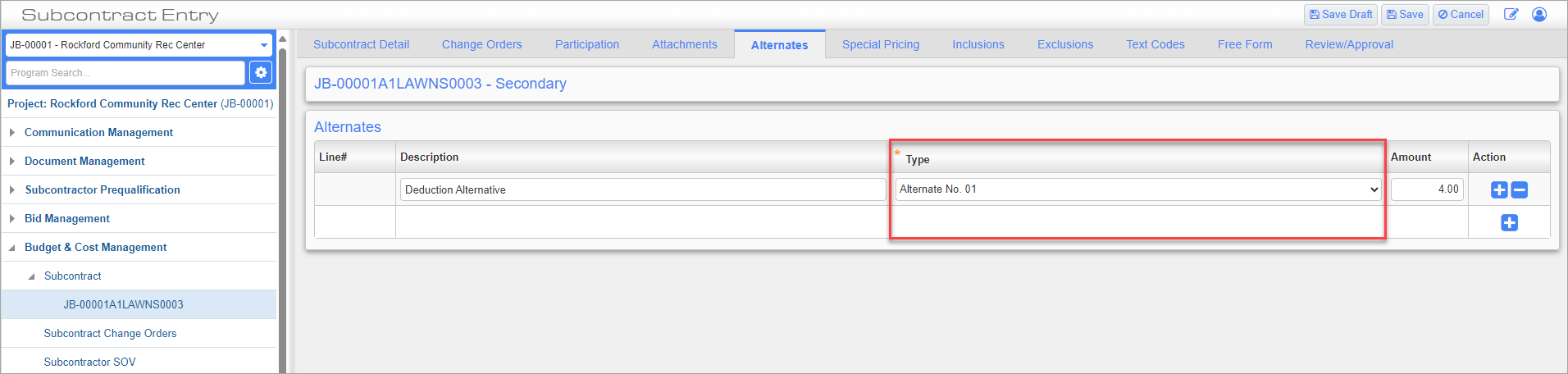Switch to Text Codes tab
The image size is (1568, 374).
[1155, 44]
